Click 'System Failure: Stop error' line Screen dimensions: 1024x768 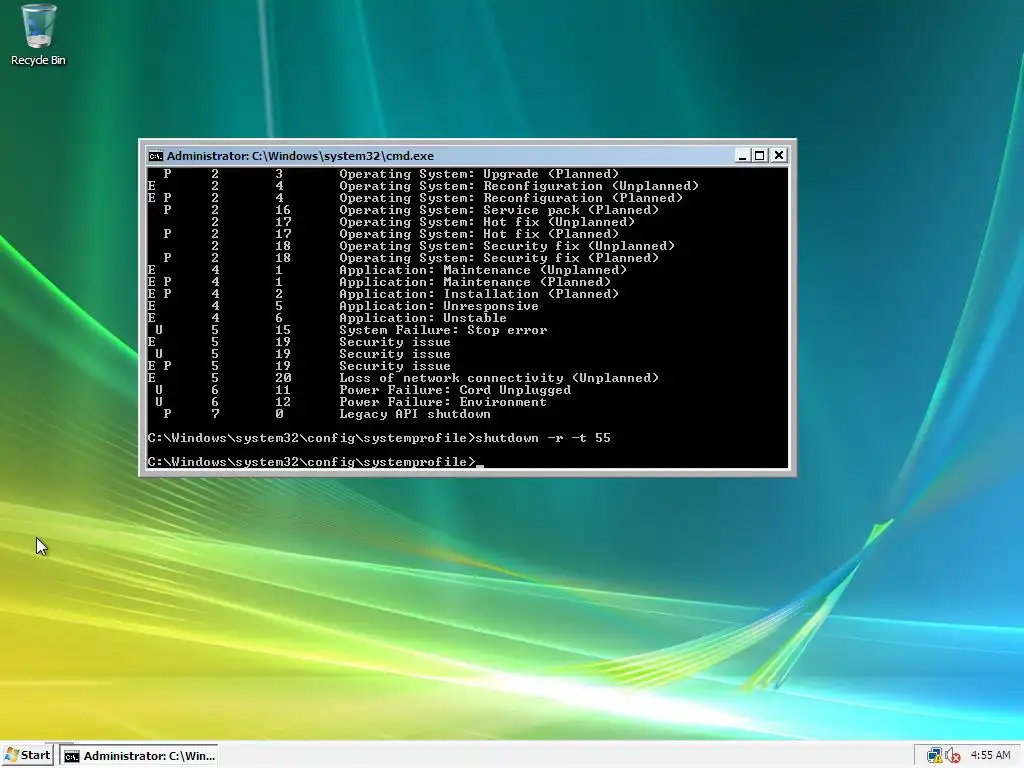tap(443, 330)
